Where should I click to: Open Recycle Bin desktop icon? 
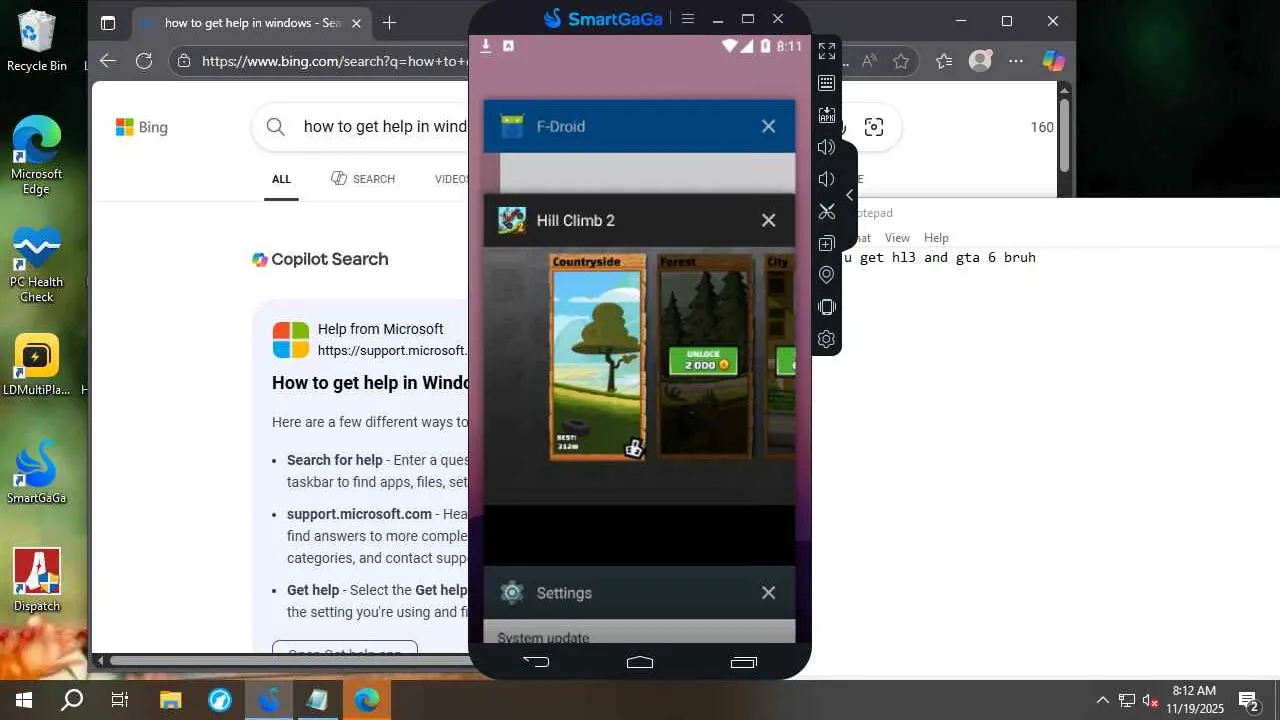[37, 40]
